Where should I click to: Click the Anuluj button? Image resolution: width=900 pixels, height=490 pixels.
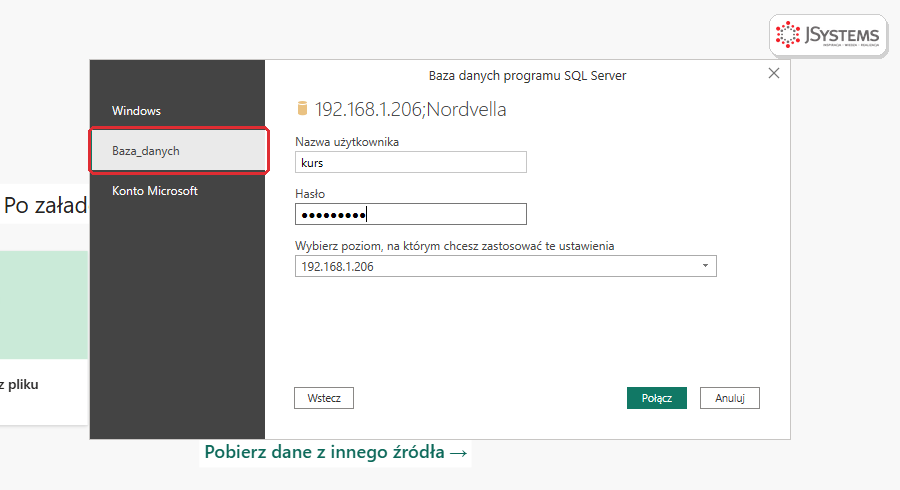[730, 398]
